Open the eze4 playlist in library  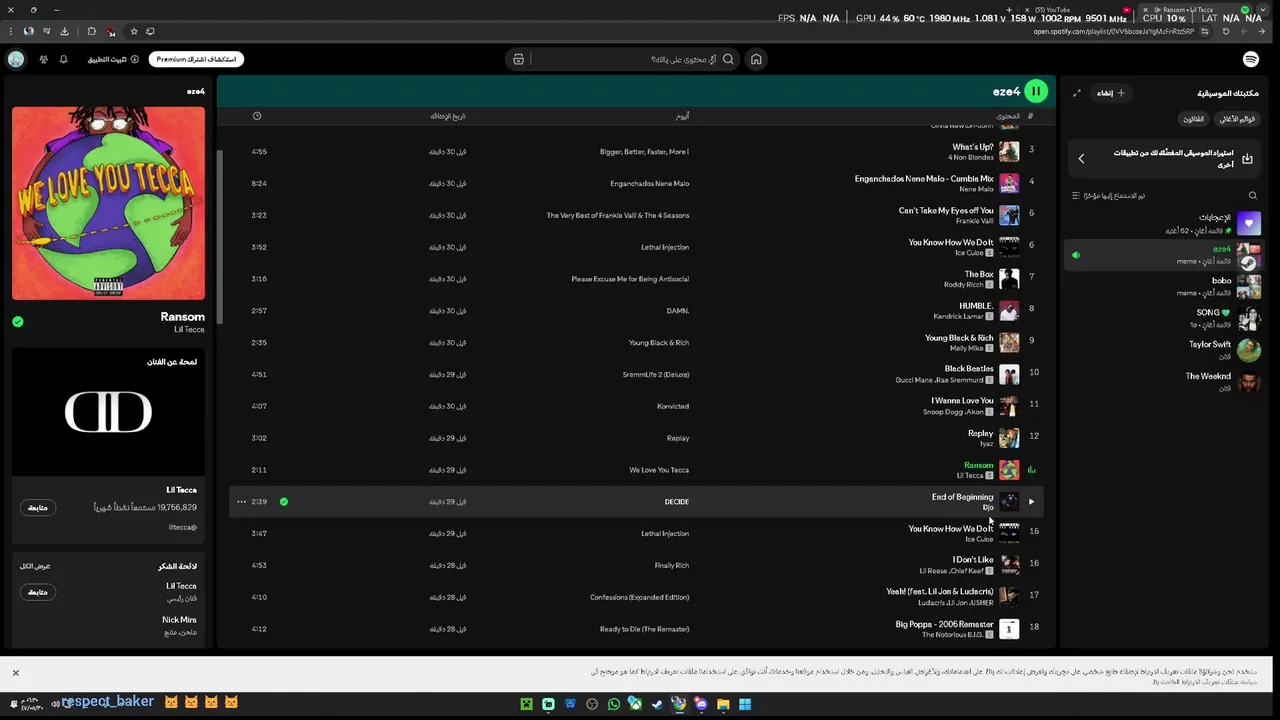[1163, 255]
